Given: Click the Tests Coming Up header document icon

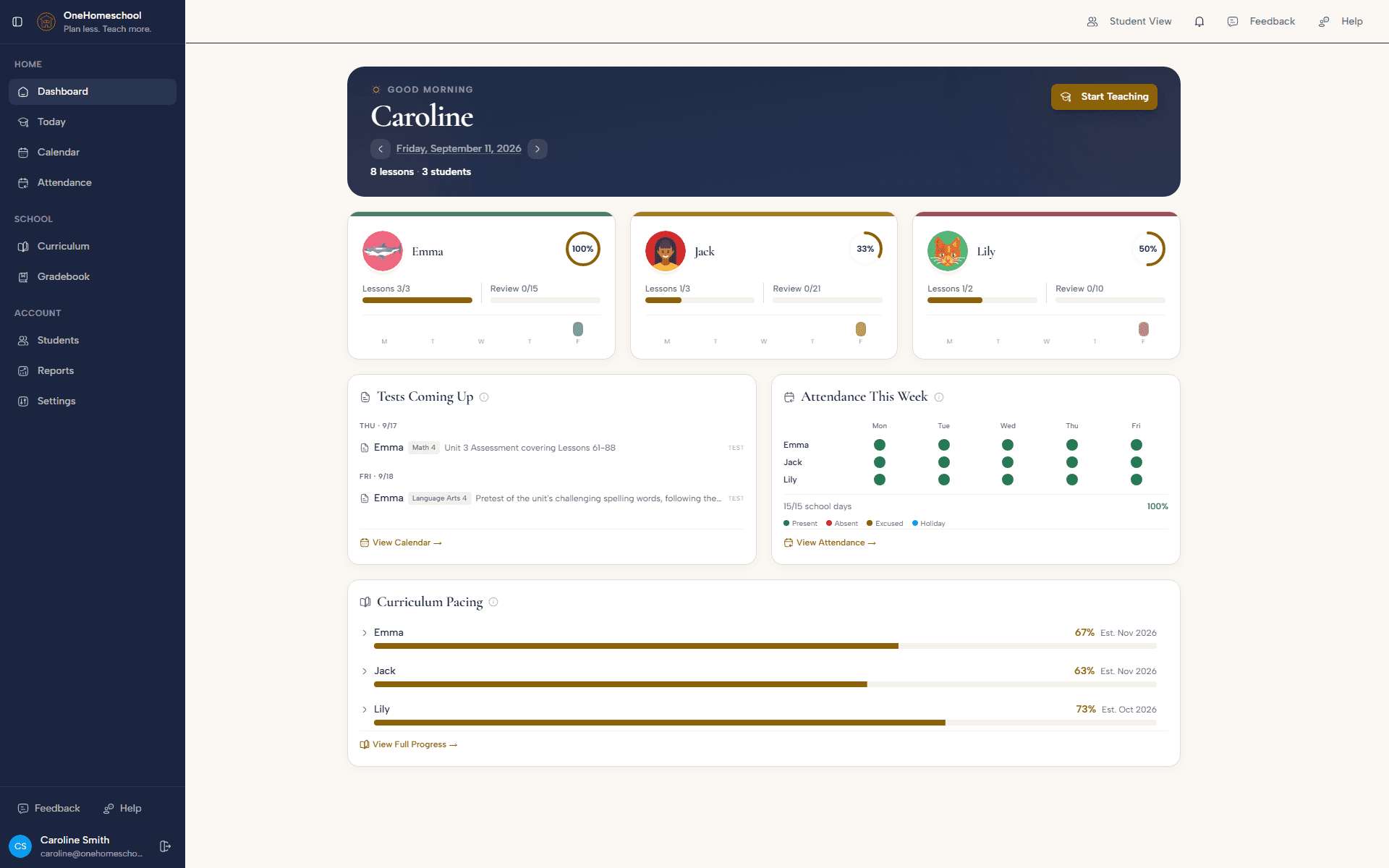Looking at the screenshot, I should (x=365, y=397).
